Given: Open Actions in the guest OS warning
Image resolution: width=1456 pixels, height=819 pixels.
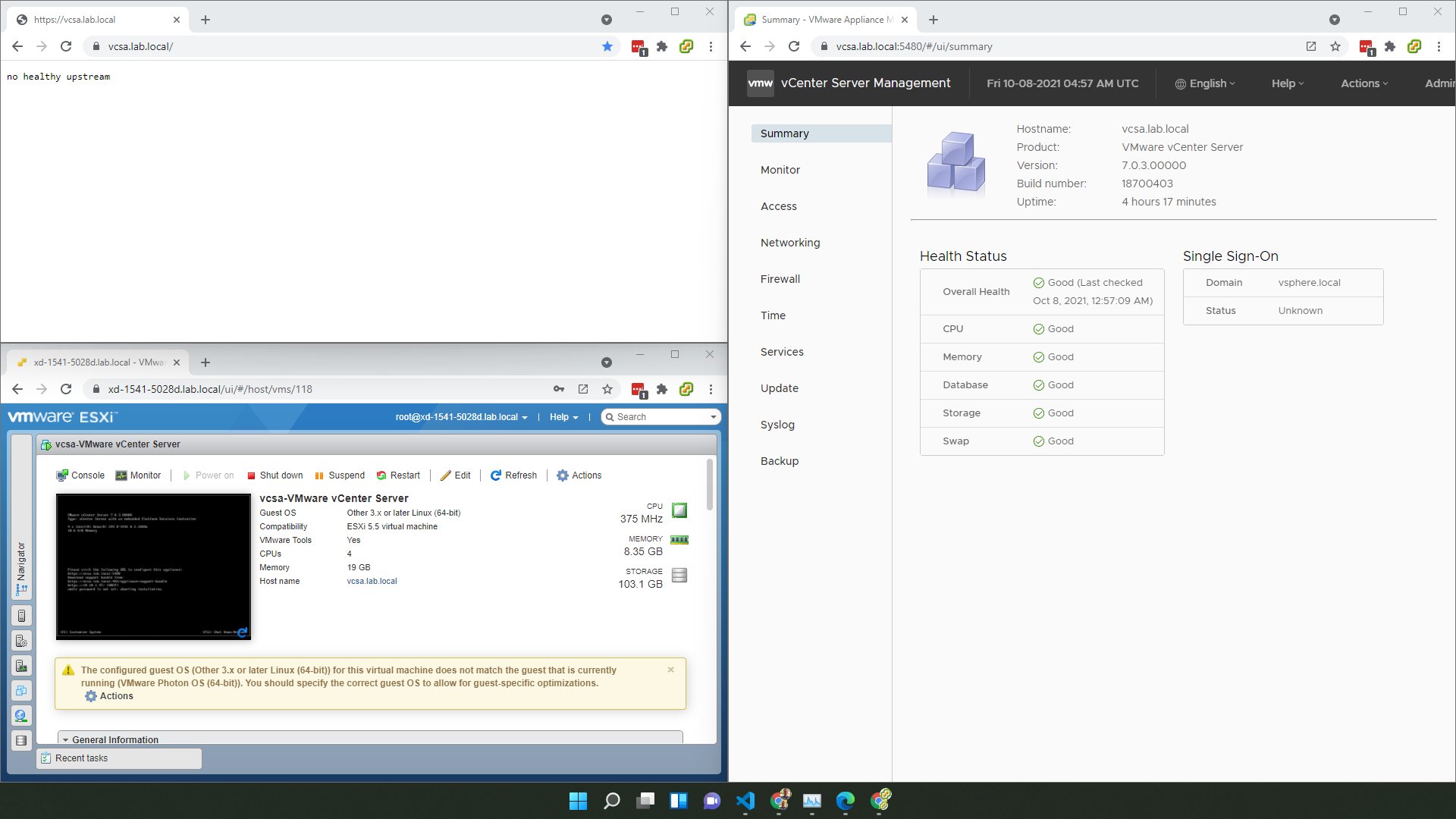Looking at the screenshot, I should pyautogui.click(x=109, y=696).
